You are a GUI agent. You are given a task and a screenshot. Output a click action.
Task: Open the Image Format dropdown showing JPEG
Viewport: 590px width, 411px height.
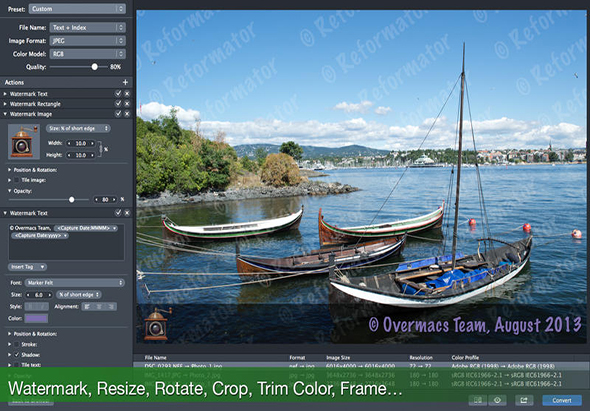88,41
